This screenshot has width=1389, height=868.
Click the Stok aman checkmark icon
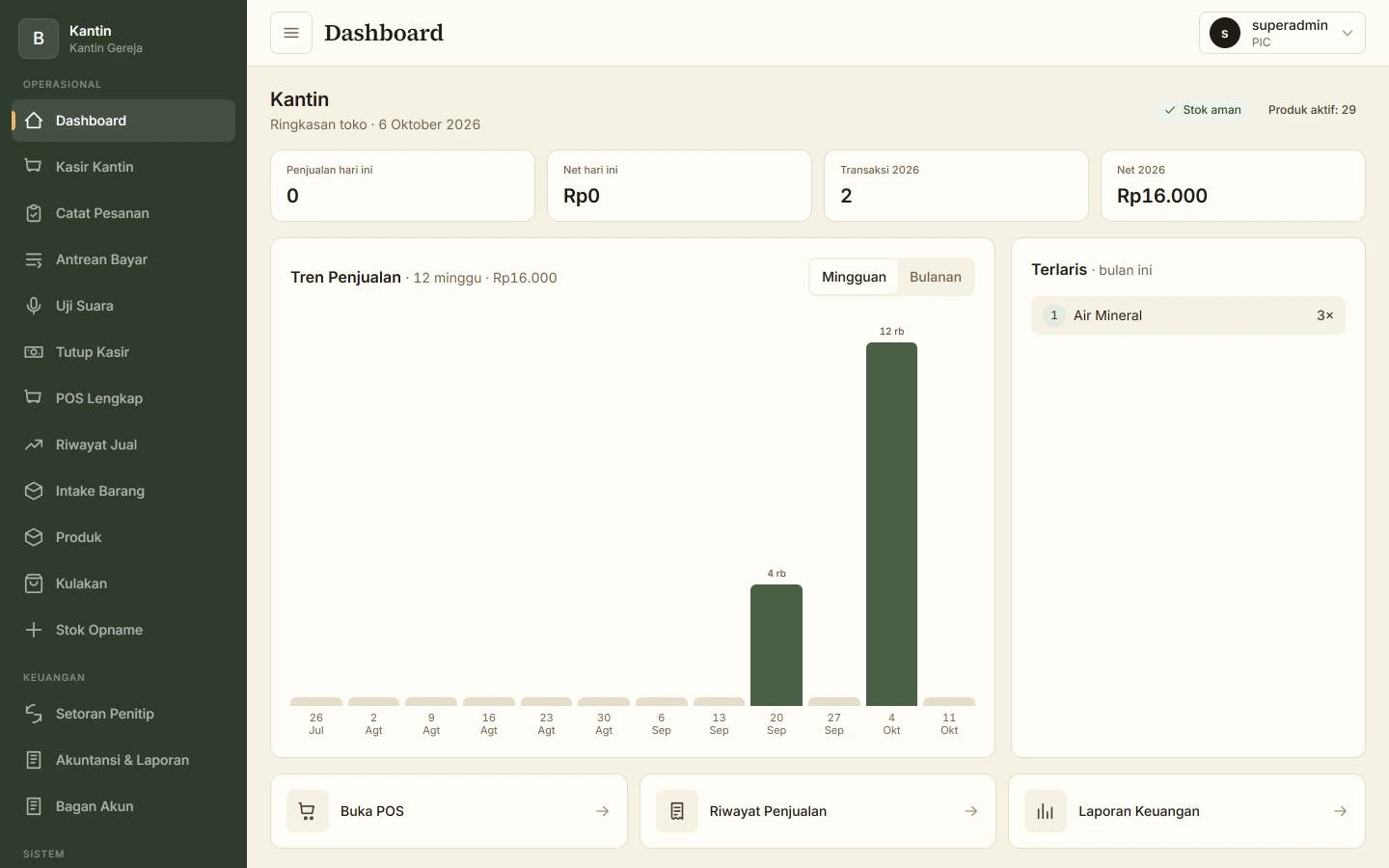click(1170, 110)
